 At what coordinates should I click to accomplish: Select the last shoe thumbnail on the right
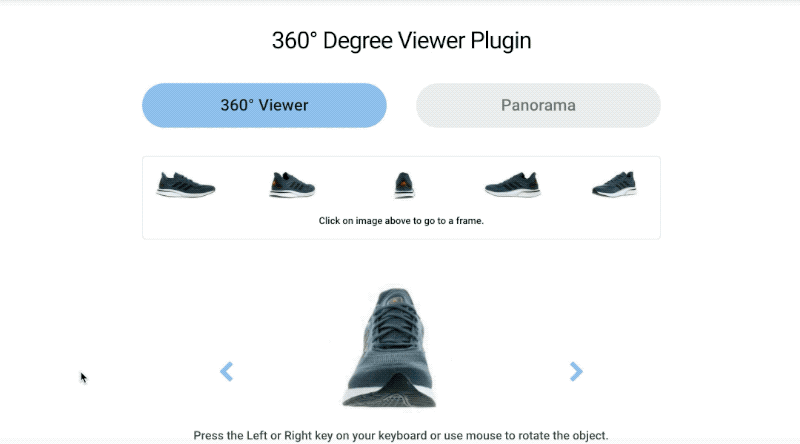[614, 184]
